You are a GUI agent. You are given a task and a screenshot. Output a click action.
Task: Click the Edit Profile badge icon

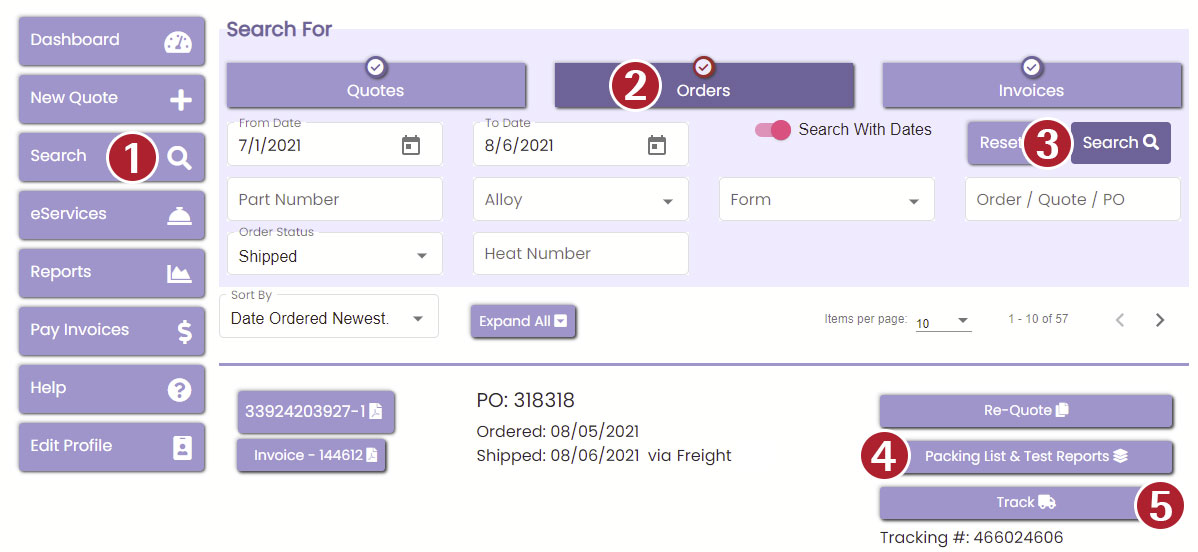182,448
